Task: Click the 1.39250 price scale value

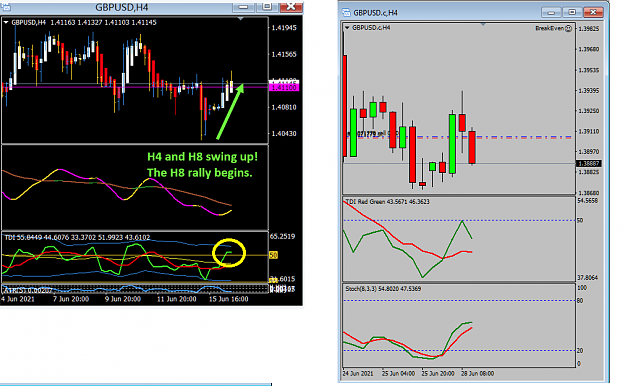Action: (x=589, y=111)
